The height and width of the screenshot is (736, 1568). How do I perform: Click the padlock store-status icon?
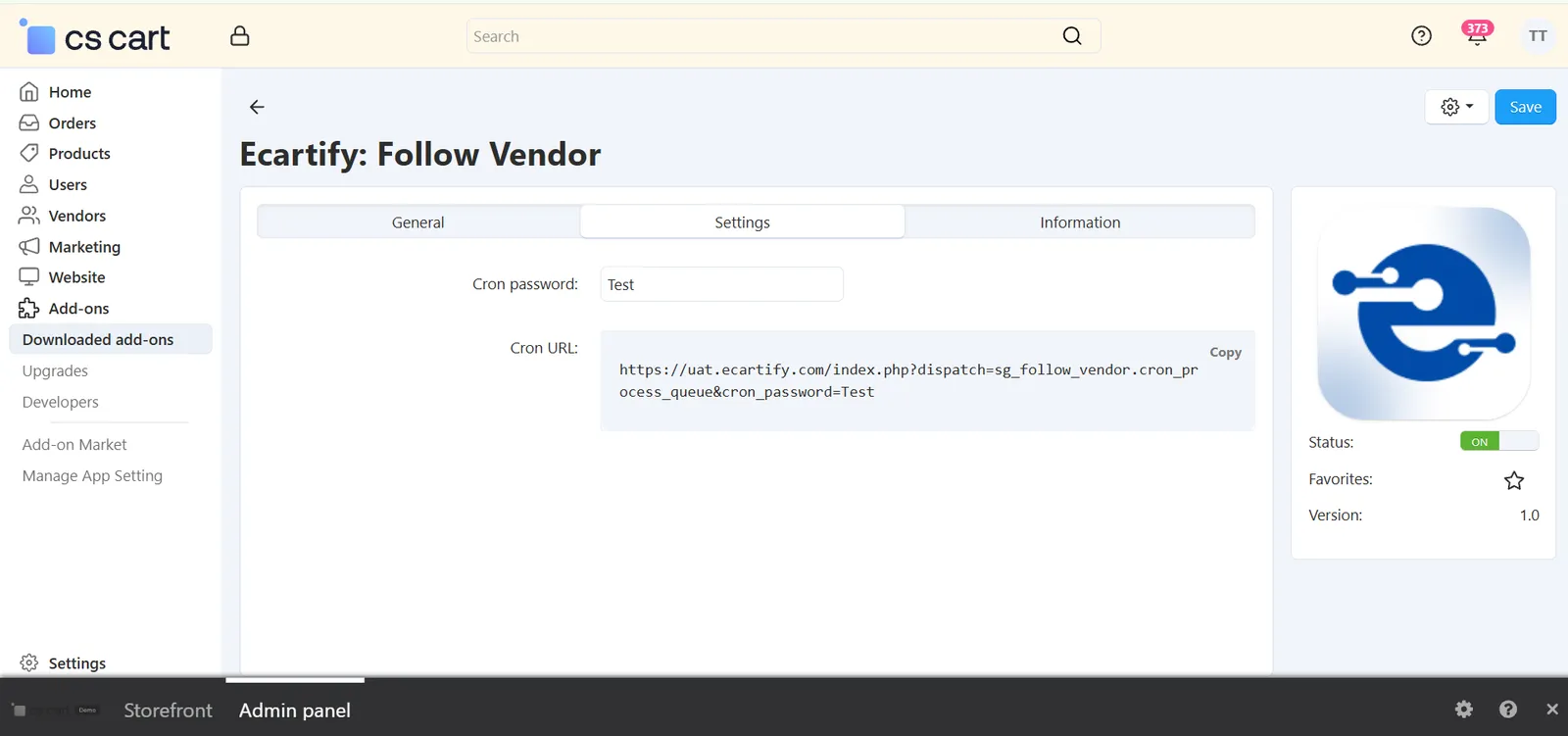[x=240, y=36]
